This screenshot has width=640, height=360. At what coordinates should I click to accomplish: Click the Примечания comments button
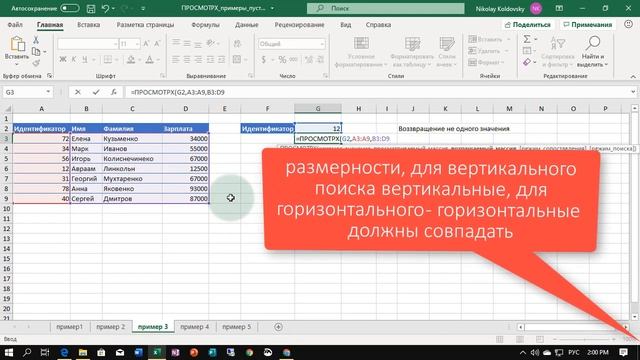pos(587,25)
